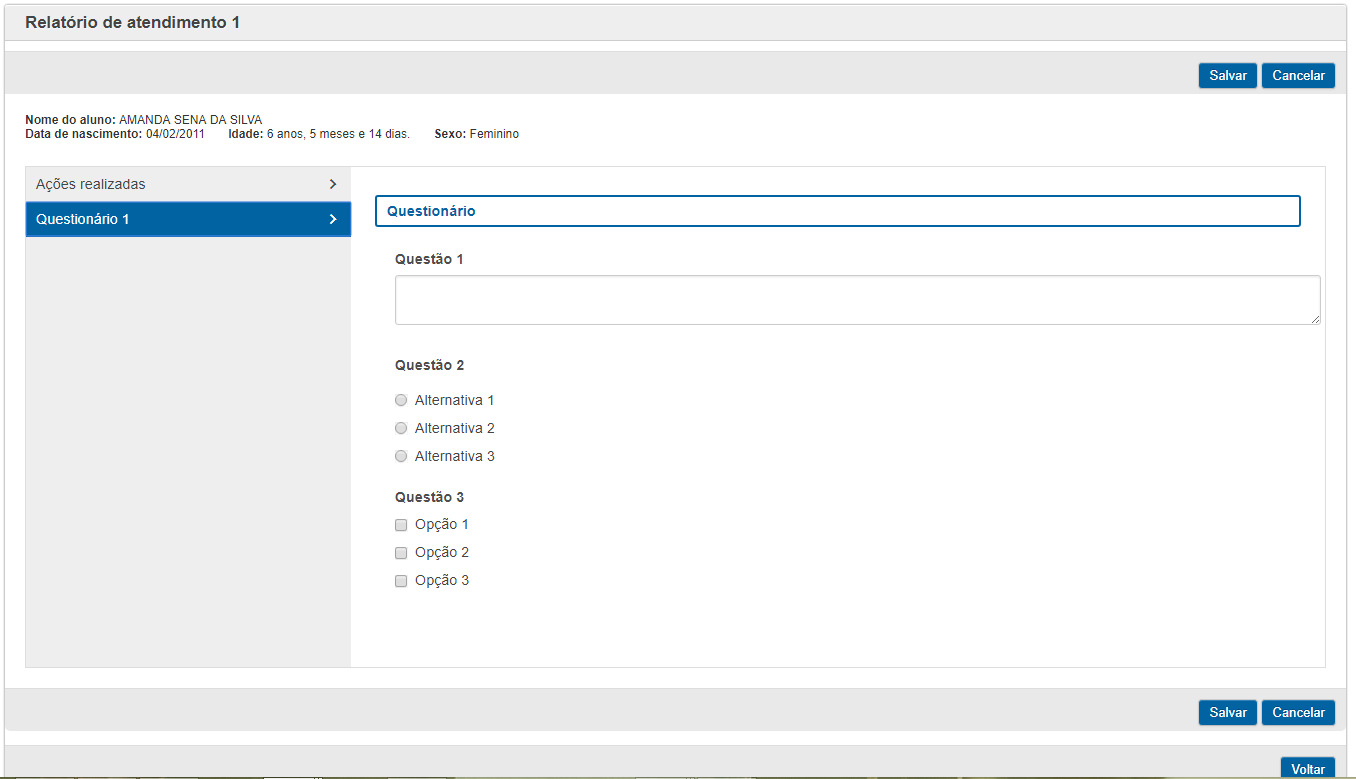Click the top Cancelar button
This screenshot has width=1356, height=779.
pos(1298,76)
